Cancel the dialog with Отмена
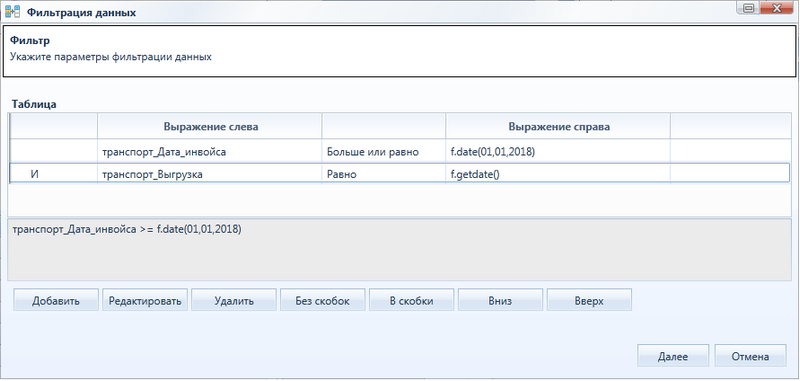The height and width of the screenshot is (381, 800). (x=750, y=356)
